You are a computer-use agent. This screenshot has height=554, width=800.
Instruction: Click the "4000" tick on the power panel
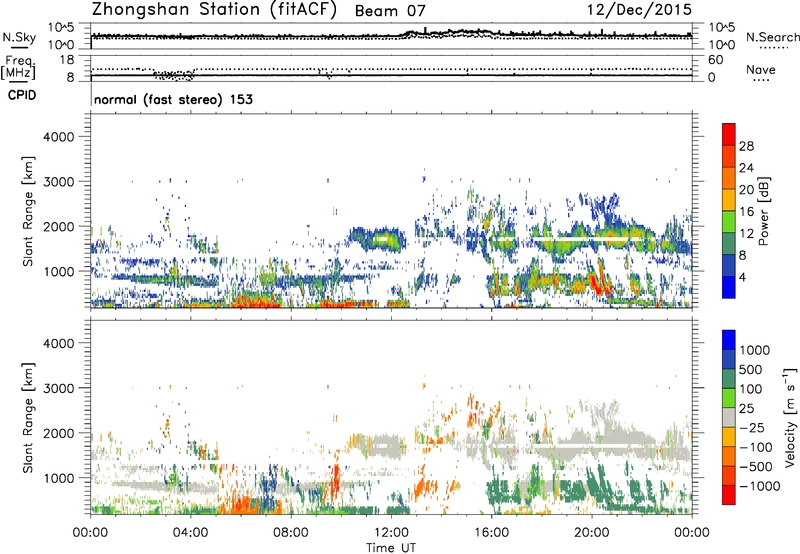[x=58, y=137]
